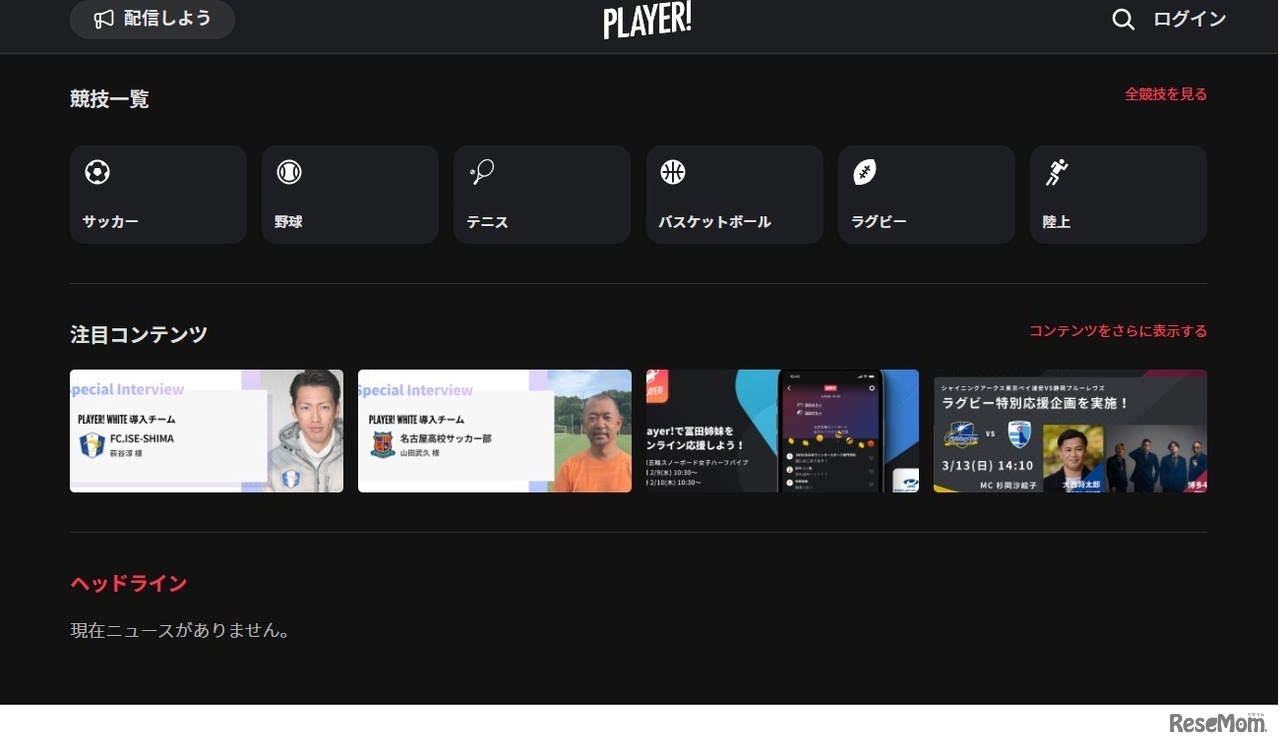The height and width of the screenshot is (746, 1280).
Task: Select the バスケットボール sport card
Action: click(735, 194)
